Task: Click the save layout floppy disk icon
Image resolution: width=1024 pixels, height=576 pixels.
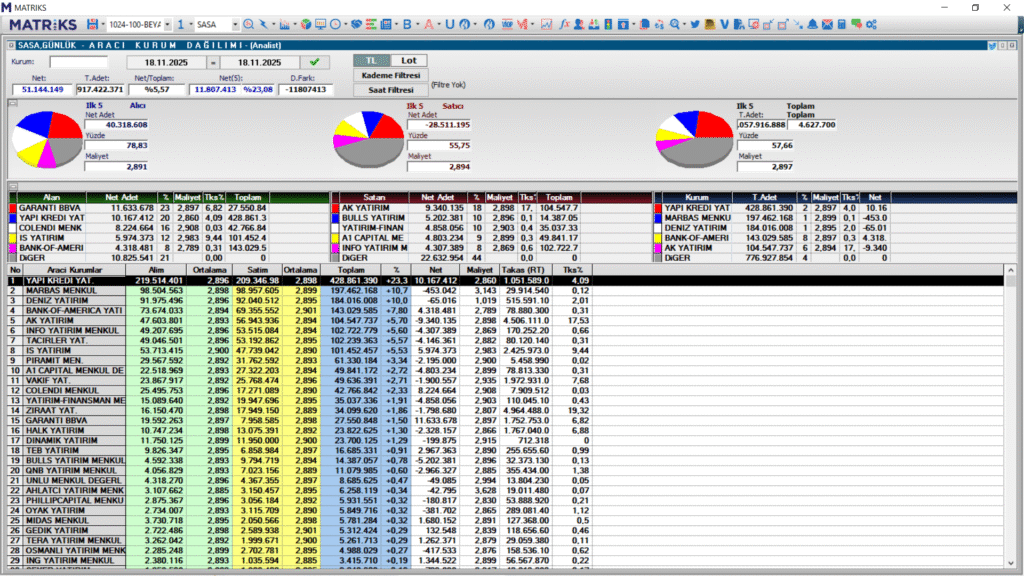Action: [93, 23]
